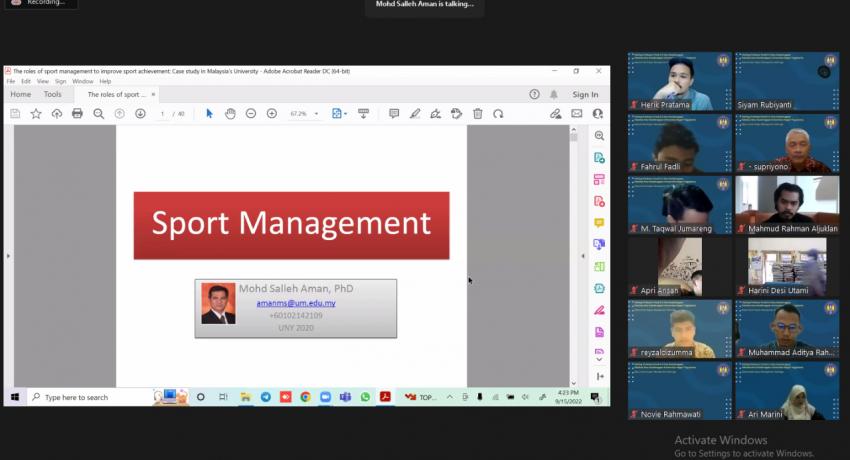The height and width of the screenshot is (460, 850).
Task: Click the document vertical scrollbar thumb
Action: pos(574,137)
